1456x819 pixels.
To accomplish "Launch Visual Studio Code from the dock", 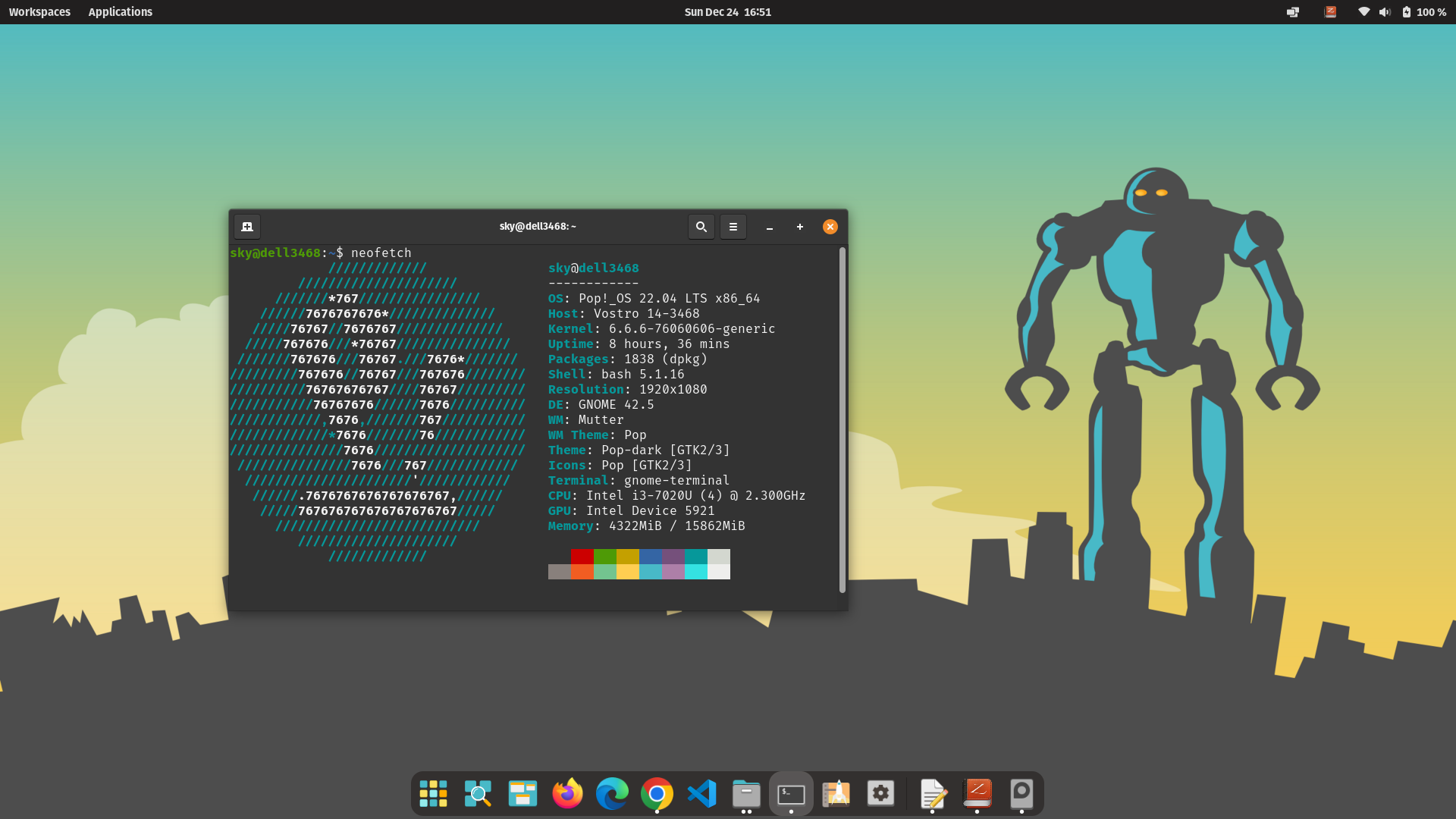I will [701, 793].
